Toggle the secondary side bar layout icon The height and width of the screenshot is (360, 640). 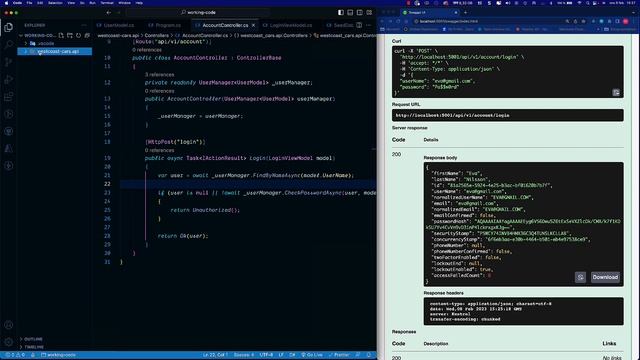click(x=360, y=13)
